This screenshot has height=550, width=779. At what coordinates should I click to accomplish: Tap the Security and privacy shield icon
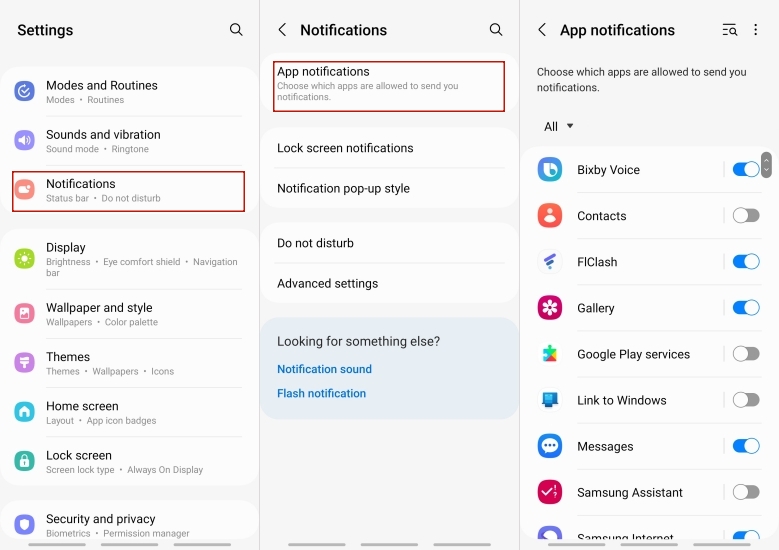pyautogui.click(x=24, y=524)
